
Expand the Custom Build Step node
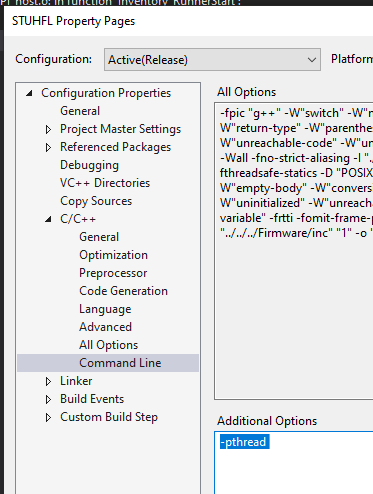tap(48, 417)
